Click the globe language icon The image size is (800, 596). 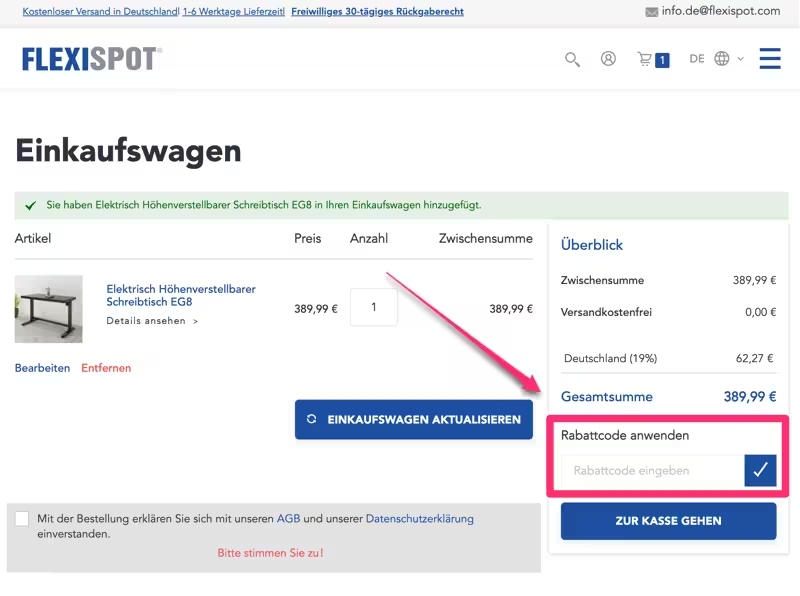click(722, 59)
